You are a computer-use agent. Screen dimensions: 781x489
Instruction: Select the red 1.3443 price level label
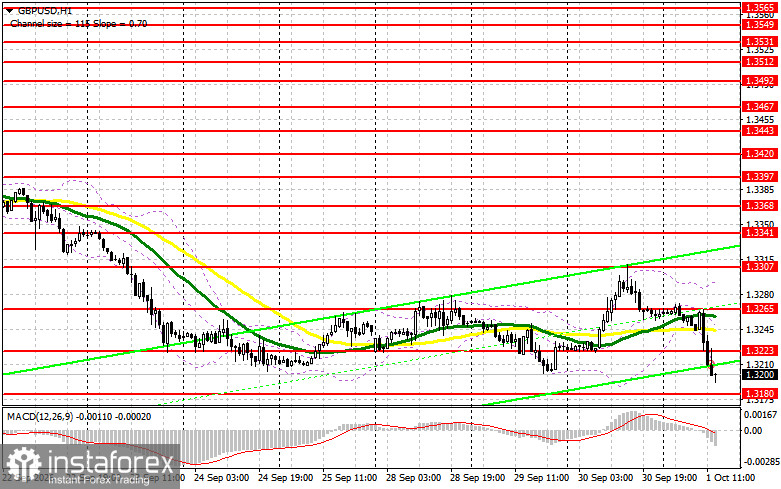[x=759, y=130]
